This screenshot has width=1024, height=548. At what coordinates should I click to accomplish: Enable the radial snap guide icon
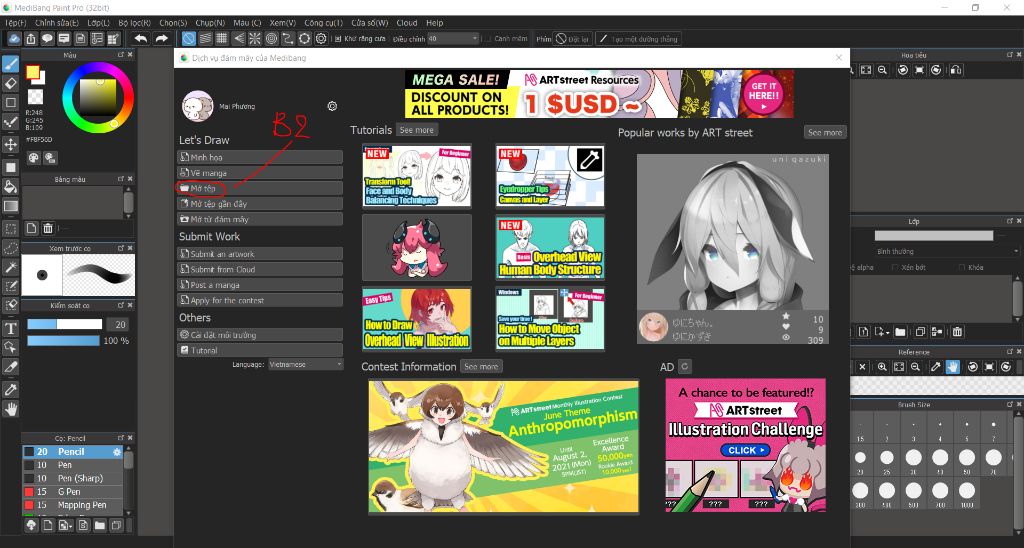pos(255,39)
